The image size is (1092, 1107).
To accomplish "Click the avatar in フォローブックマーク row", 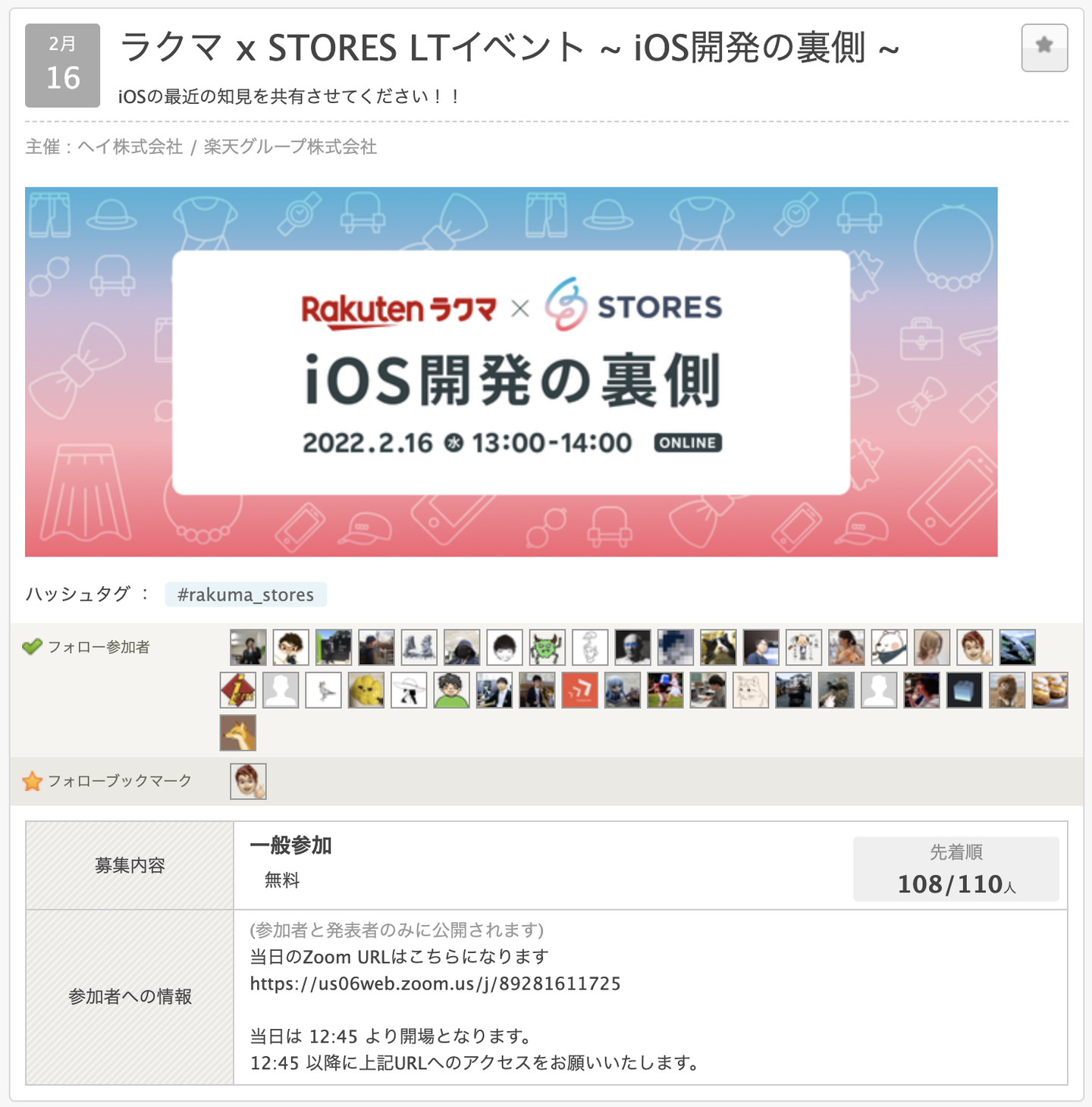I will pos(248,781).
